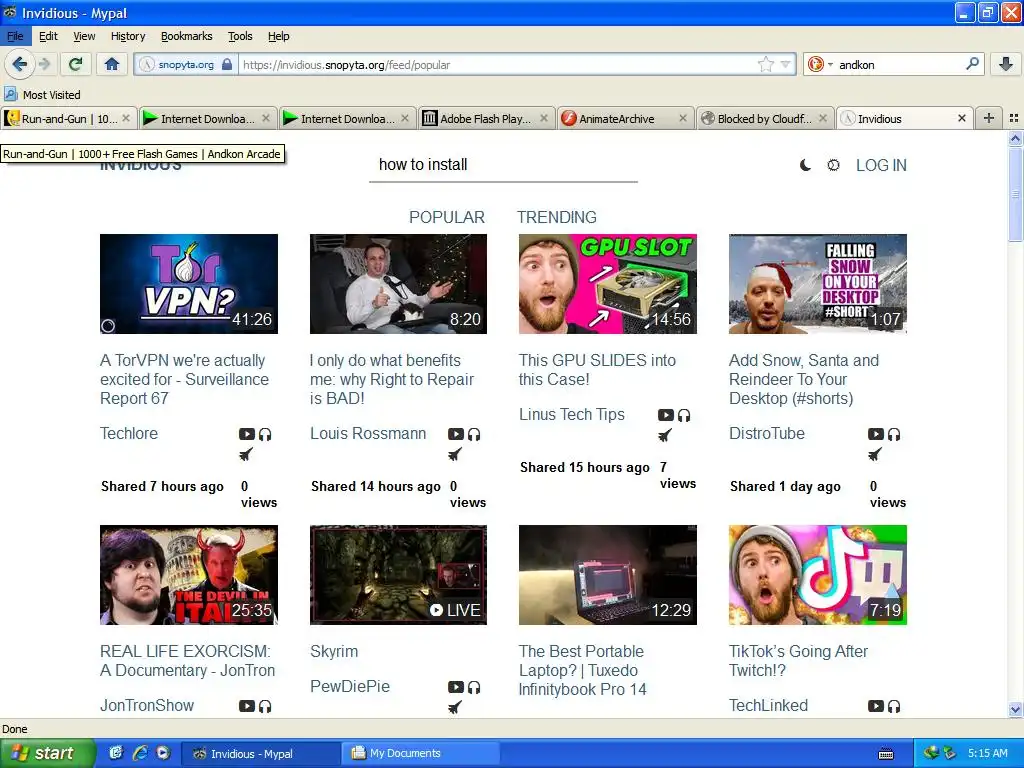Open the Help menu
Viewport: 1024px width, 768px height.
[278, 36]
